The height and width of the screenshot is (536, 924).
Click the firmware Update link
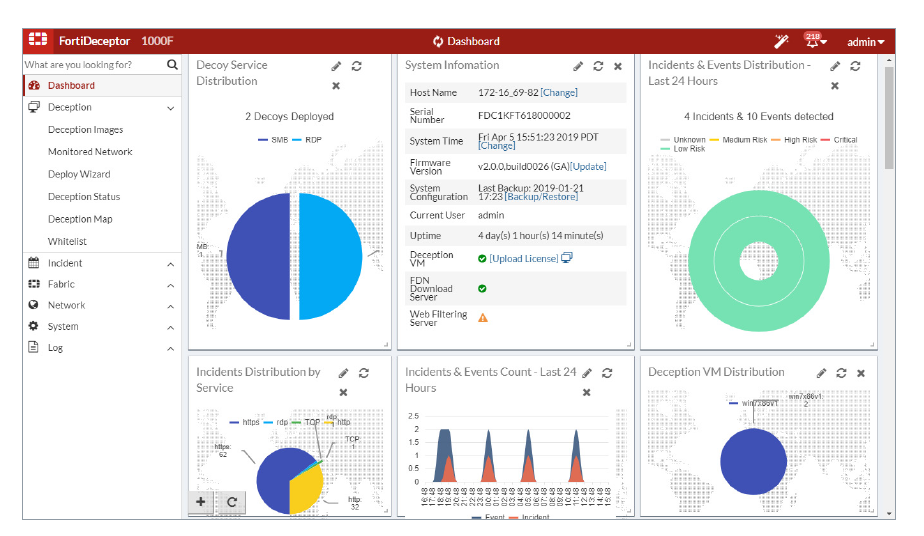pyautogui.click(x=588, y=167)
